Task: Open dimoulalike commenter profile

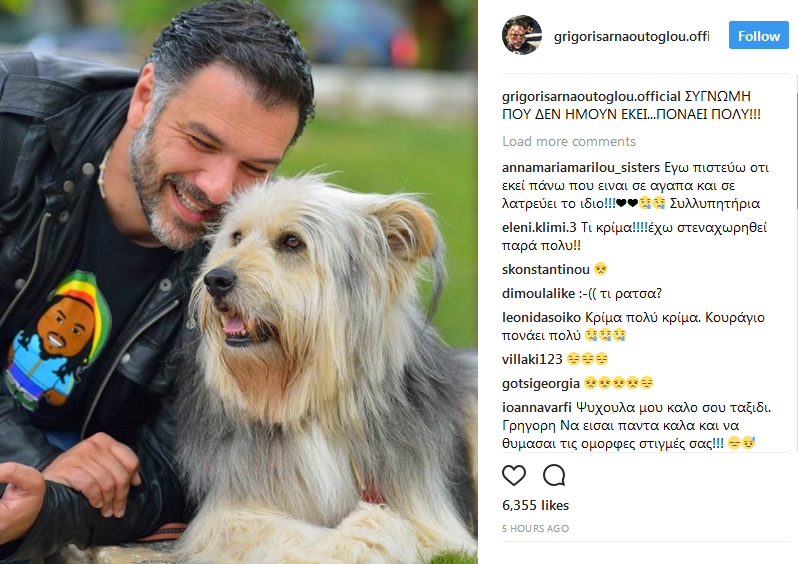Action: [538, 294]
